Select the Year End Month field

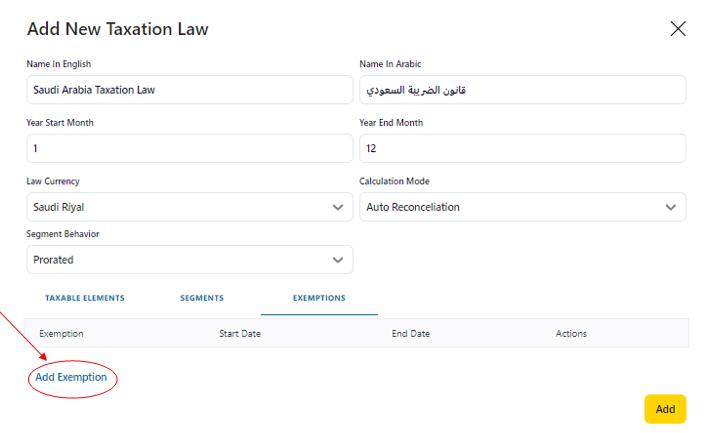522,148
